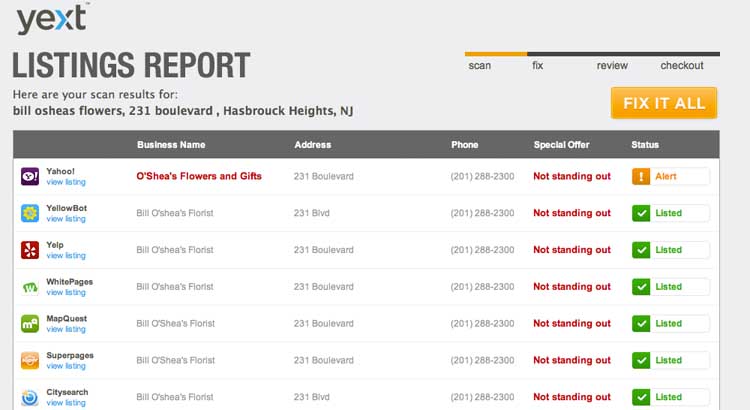This screenshot has width=750, height=410.
Task: Click the orange scan progress bar segment
Action: (496, 54)
